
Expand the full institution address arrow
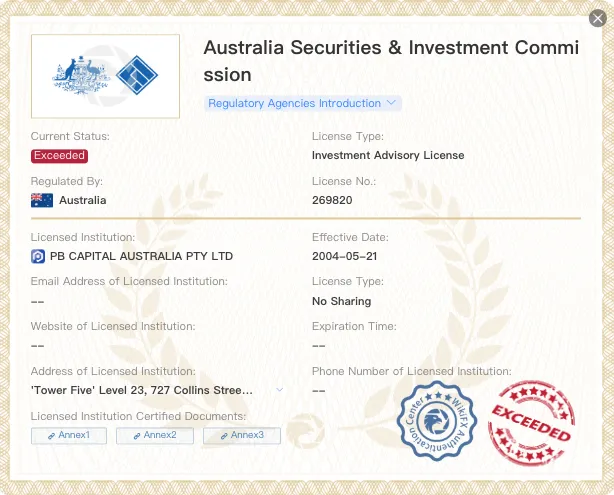click(x=280, y=390)
